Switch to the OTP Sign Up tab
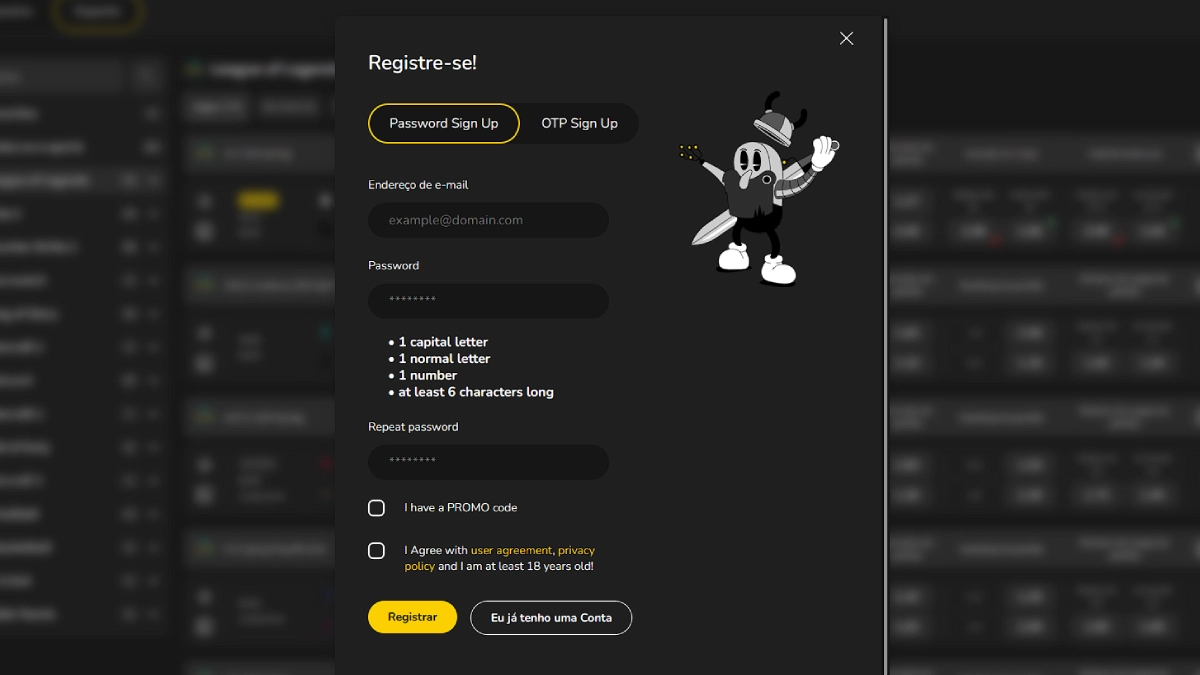This screenshot has height=675, width=1200. (x=579, y=123)
